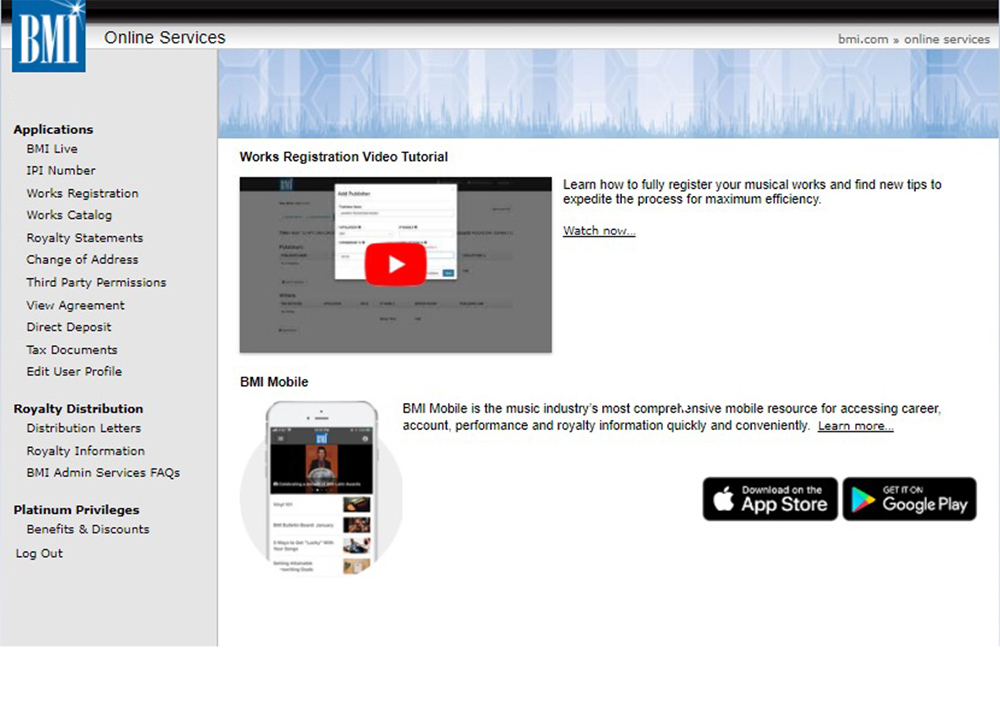Image resolution: width=1000 pixels, height=714 pixels.
Task: Follow the Learn more link for BMI Mobile
Action: (855, 426)
